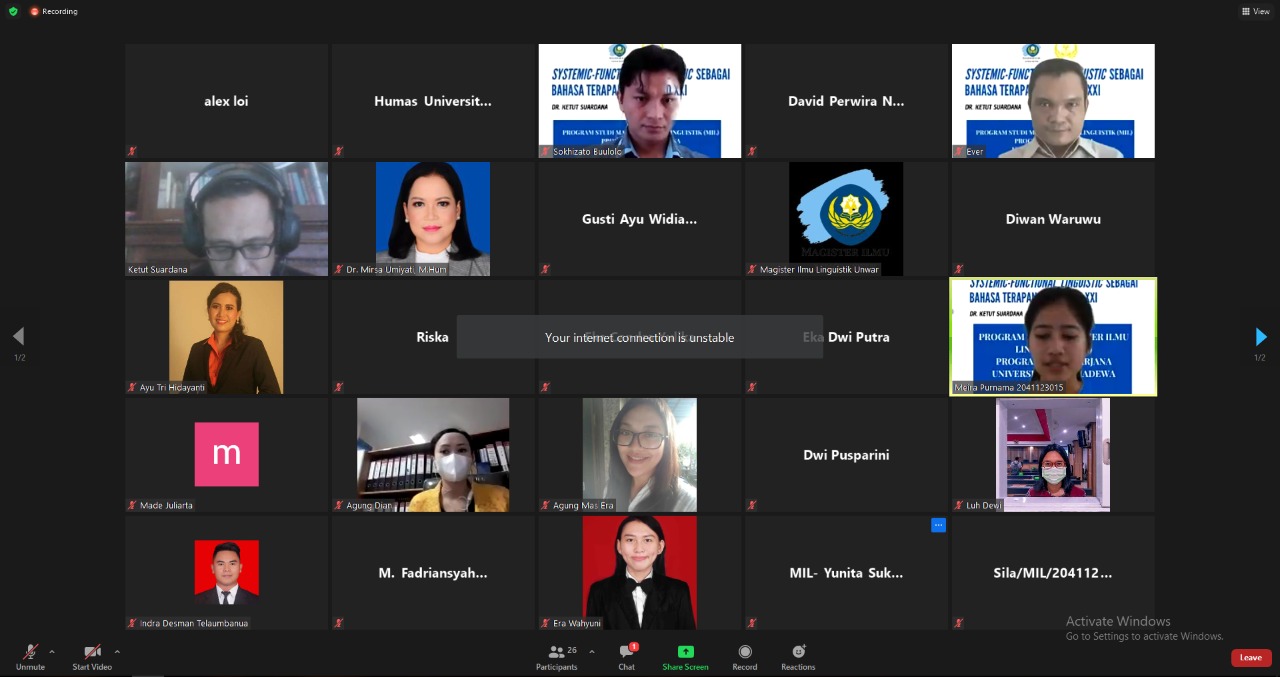This screenshot has width=1280, height=677.
Task: Click Made Juliarta's pink avatar tile
Action: [226, 455]
